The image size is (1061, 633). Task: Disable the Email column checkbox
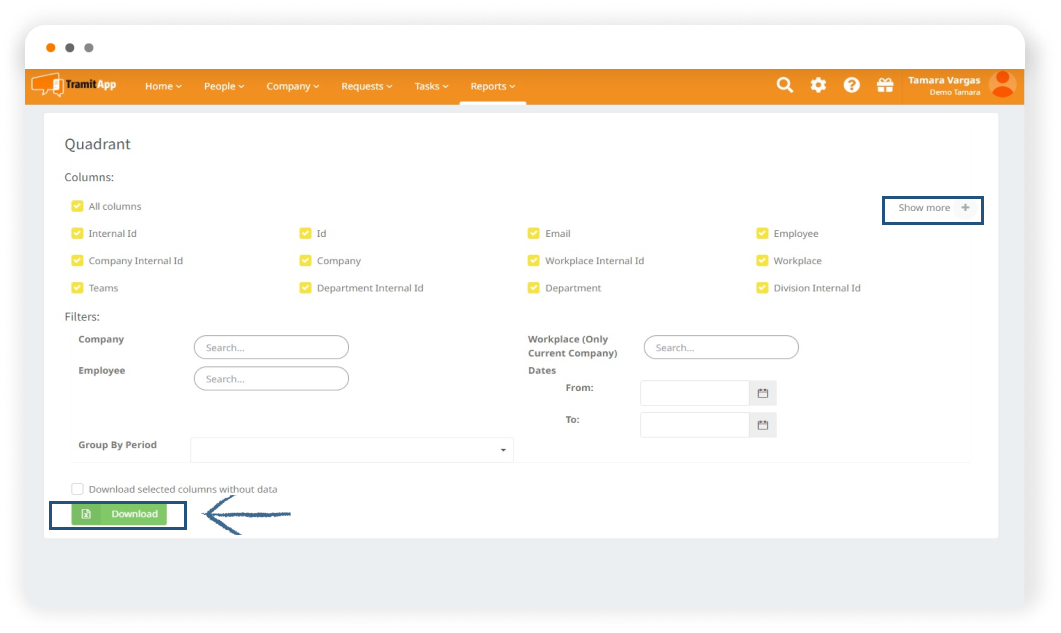[534, 233]
